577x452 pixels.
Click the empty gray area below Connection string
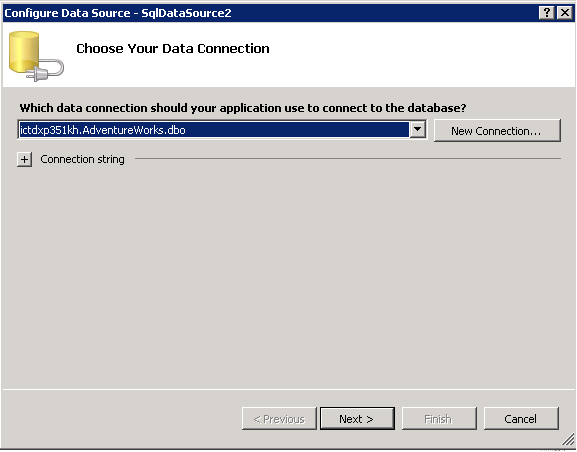[288, 276]
